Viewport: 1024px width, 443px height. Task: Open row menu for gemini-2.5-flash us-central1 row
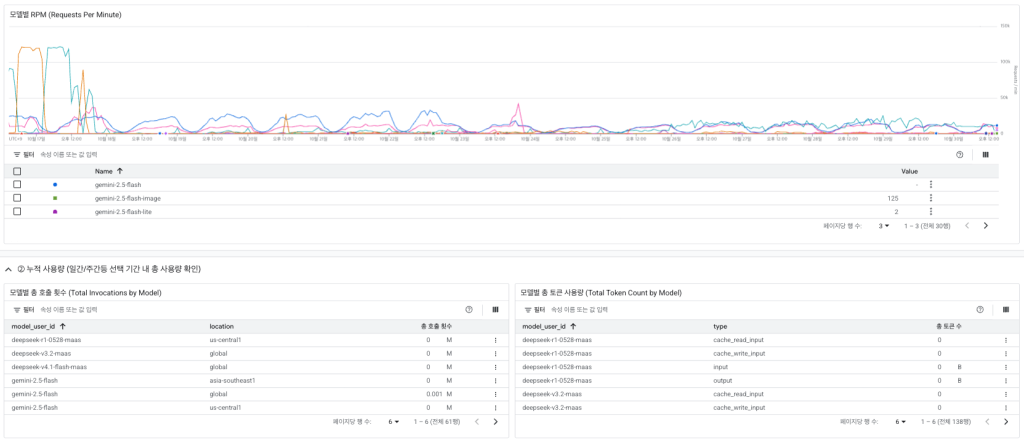tap(495, 408)
